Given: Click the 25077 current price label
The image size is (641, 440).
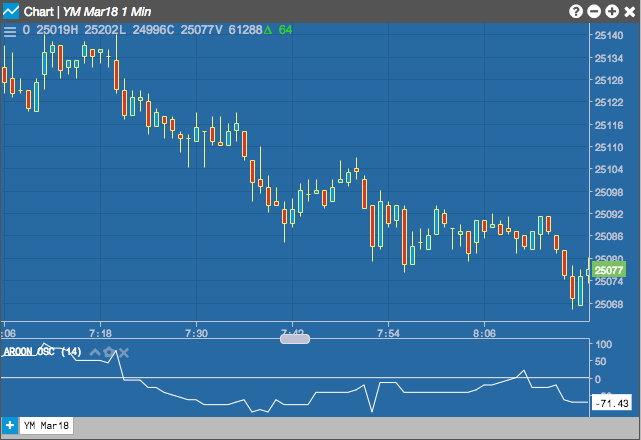Looking at the screenshot, I should (x=608, y=270).
